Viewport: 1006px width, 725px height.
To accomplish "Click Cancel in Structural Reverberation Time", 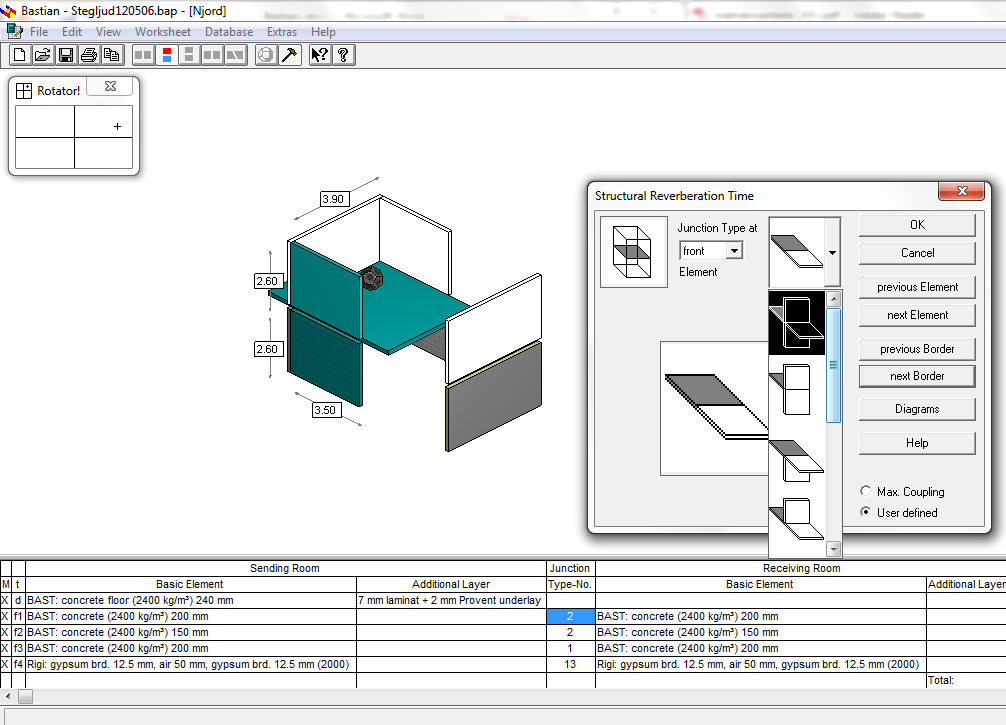I will (x=917, y=253).
